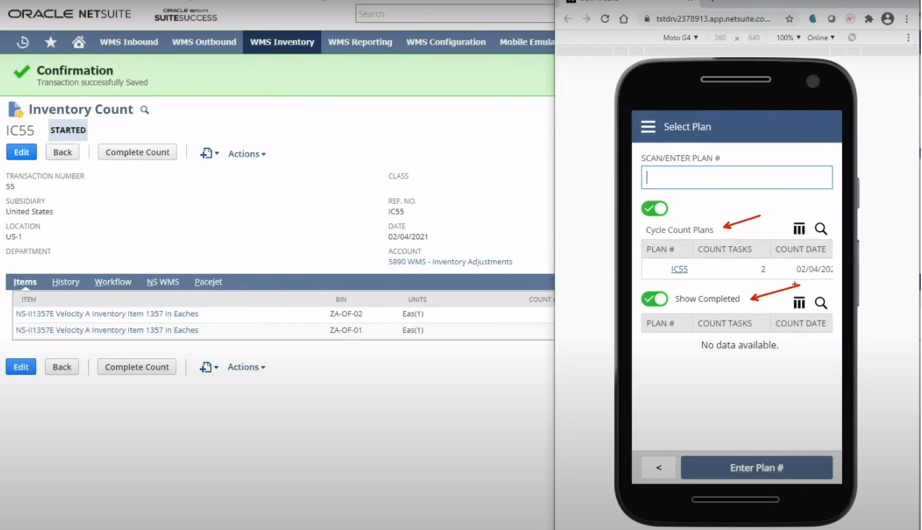Switch to the Pacejet subtab
Screen dimensions: 922x530
(x=208, y=282)
